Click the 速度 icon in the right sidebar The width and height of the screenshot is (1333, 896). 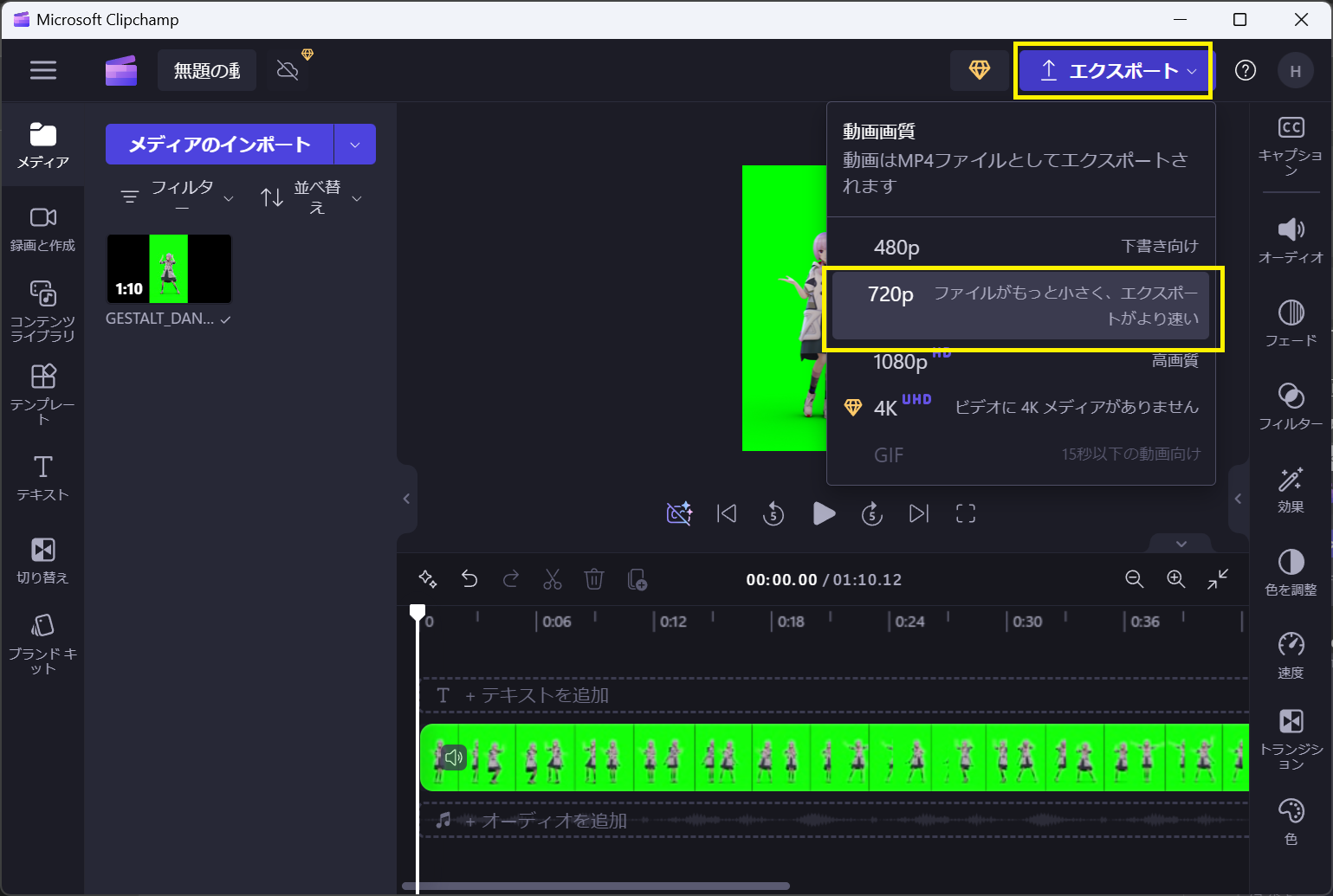coord(1291,654)
